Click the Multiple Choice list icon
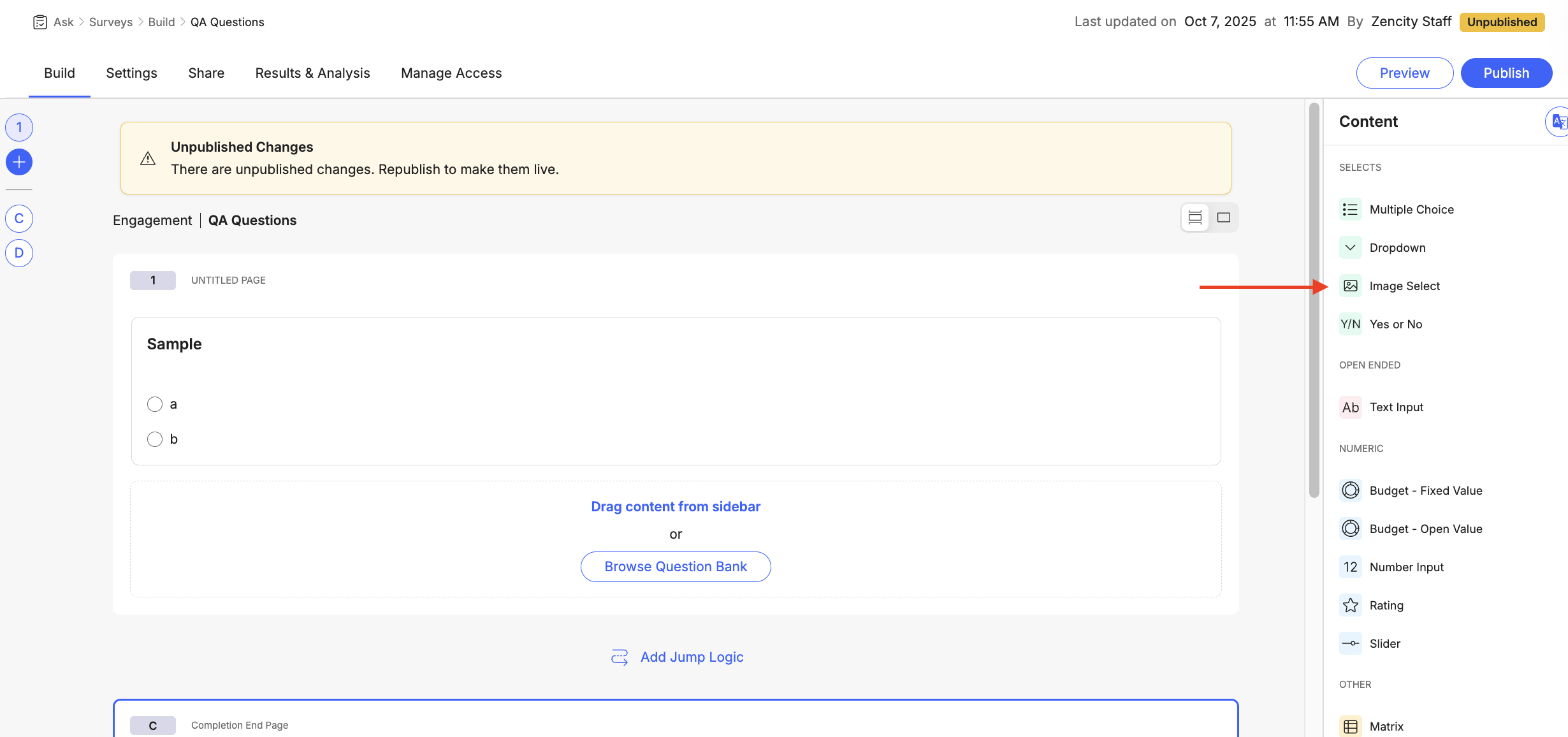Image resolution: width=1568 pixels, height=737 pixels. click(1350, 210)
